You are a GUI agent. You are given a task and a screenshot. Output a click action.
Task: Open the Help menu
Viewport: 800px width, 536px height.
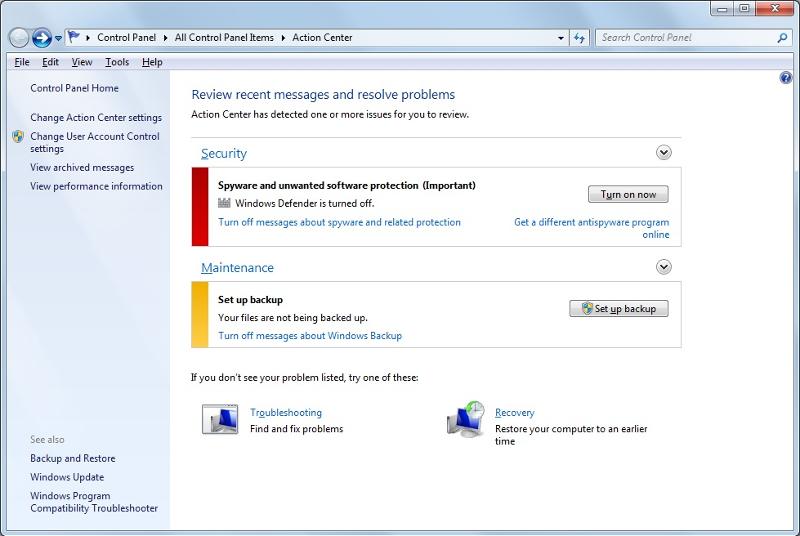coord(152,62)
